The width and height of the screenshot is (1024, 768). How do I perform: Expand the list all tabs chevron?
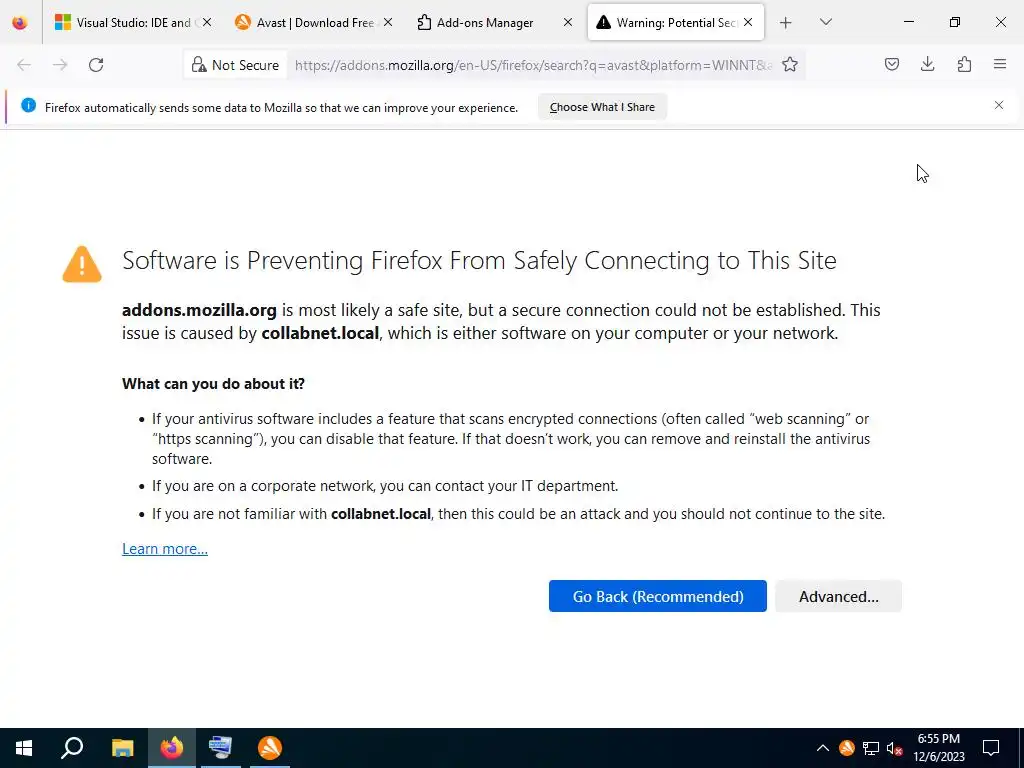pyautogui.click(x=825, y=23)
